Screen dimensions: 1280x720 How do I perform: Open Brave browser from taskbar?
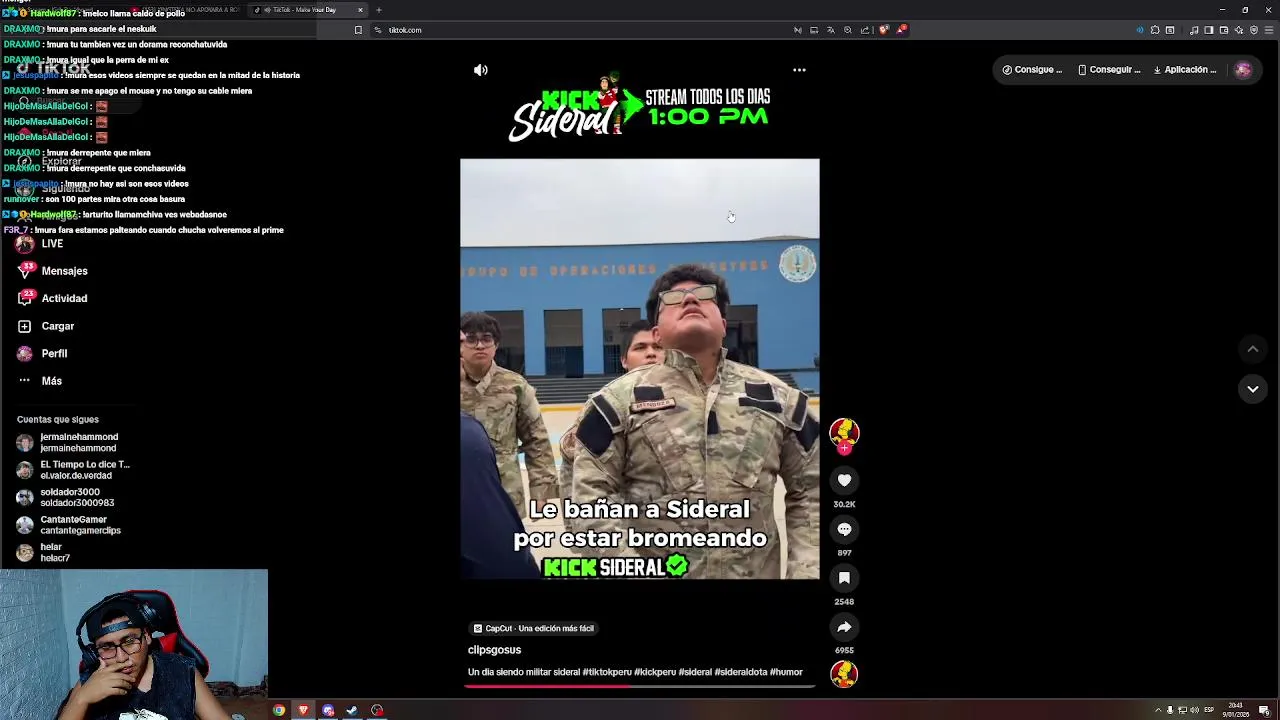click(303, 710)
